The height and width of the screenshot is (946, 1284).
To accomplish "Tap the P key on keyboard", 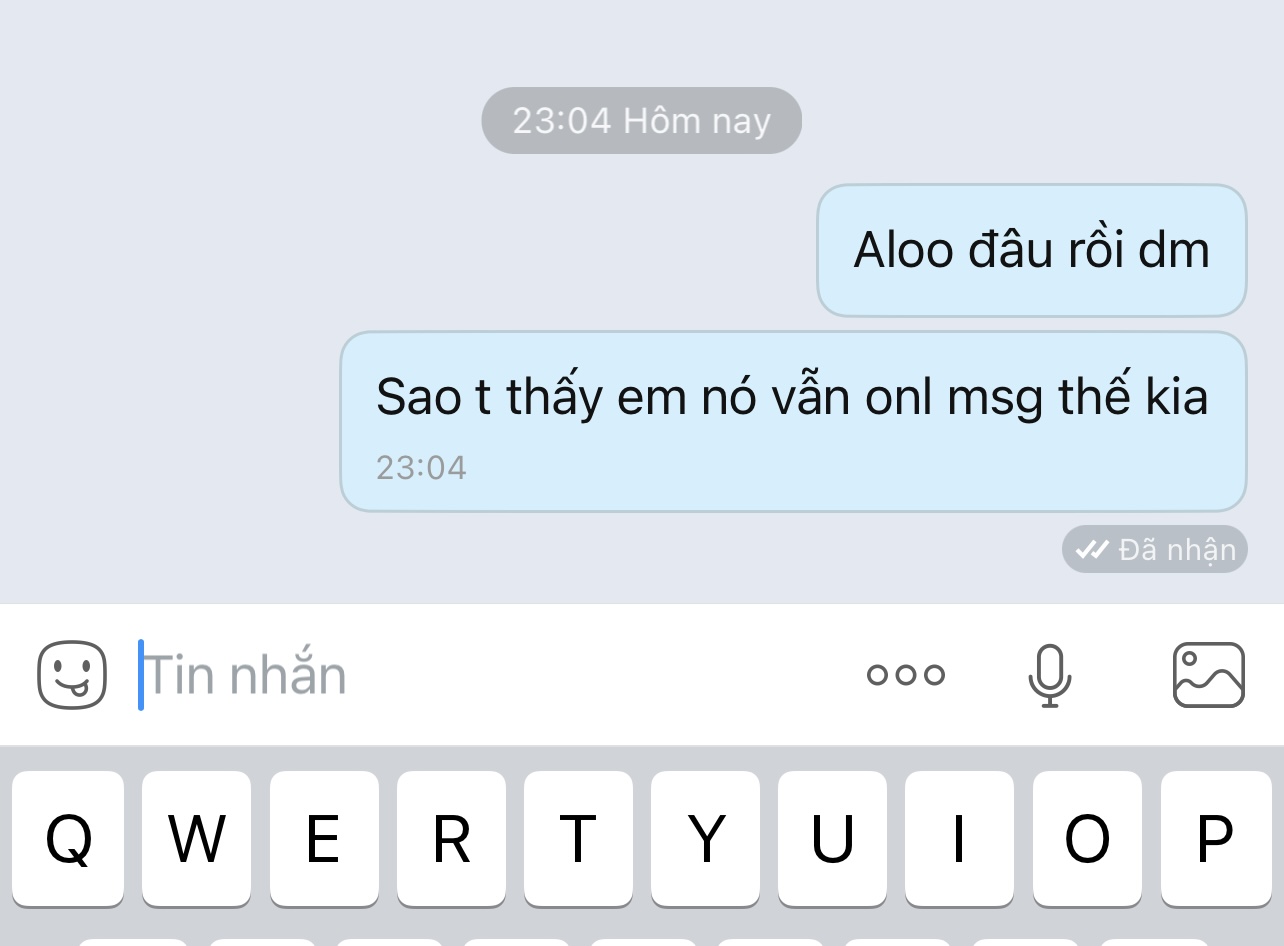I will [x=1215, y=838].
